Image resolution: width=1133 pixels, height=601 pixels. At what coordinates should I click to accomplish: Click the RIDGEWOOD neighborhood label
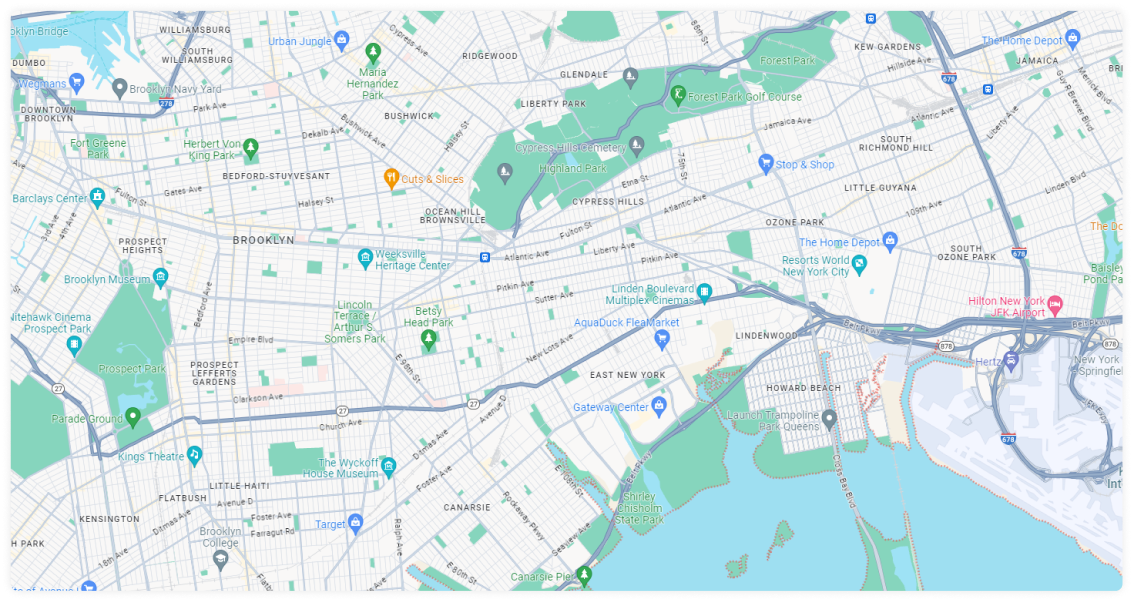490,56
